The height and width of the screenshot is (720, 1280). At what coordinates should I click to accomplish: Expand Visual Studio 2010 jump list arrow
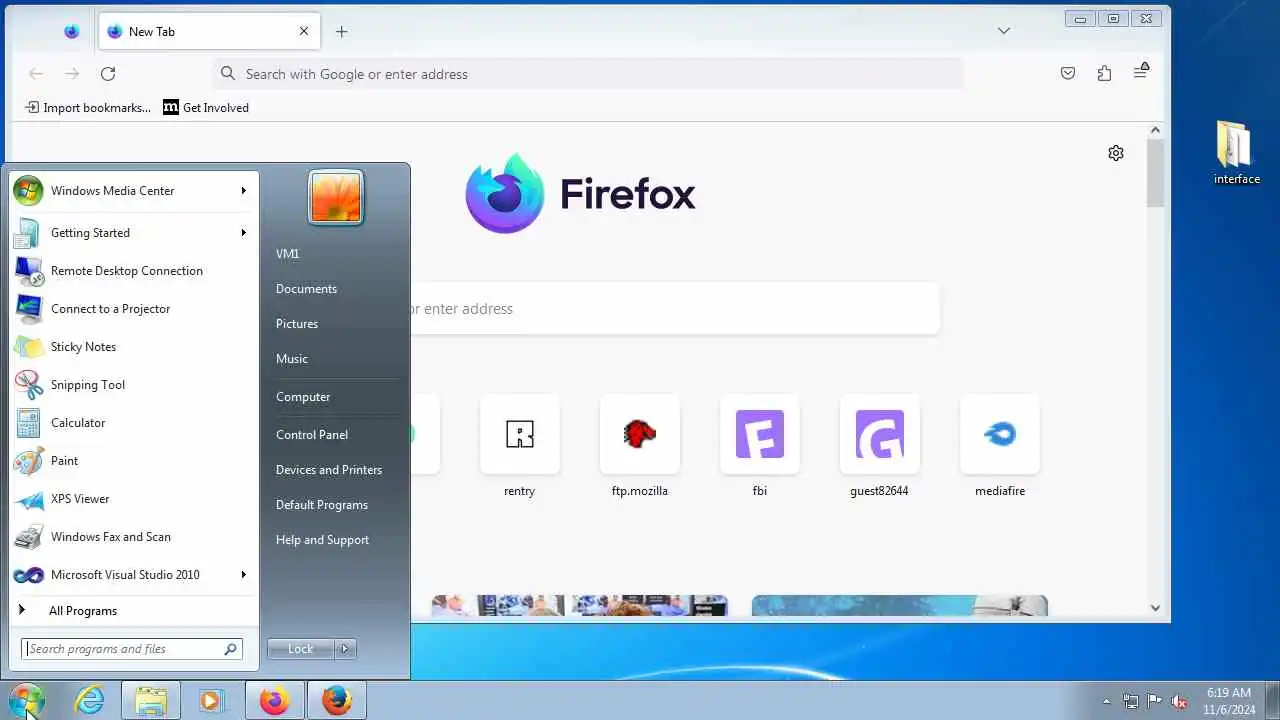coord(243,575)
